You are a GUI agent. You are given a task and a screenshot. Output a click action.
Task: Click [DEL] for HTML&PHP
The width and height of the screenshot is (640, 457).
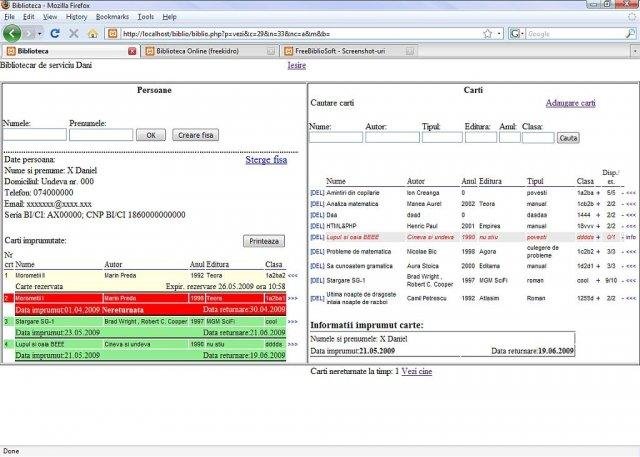(317, 226)
